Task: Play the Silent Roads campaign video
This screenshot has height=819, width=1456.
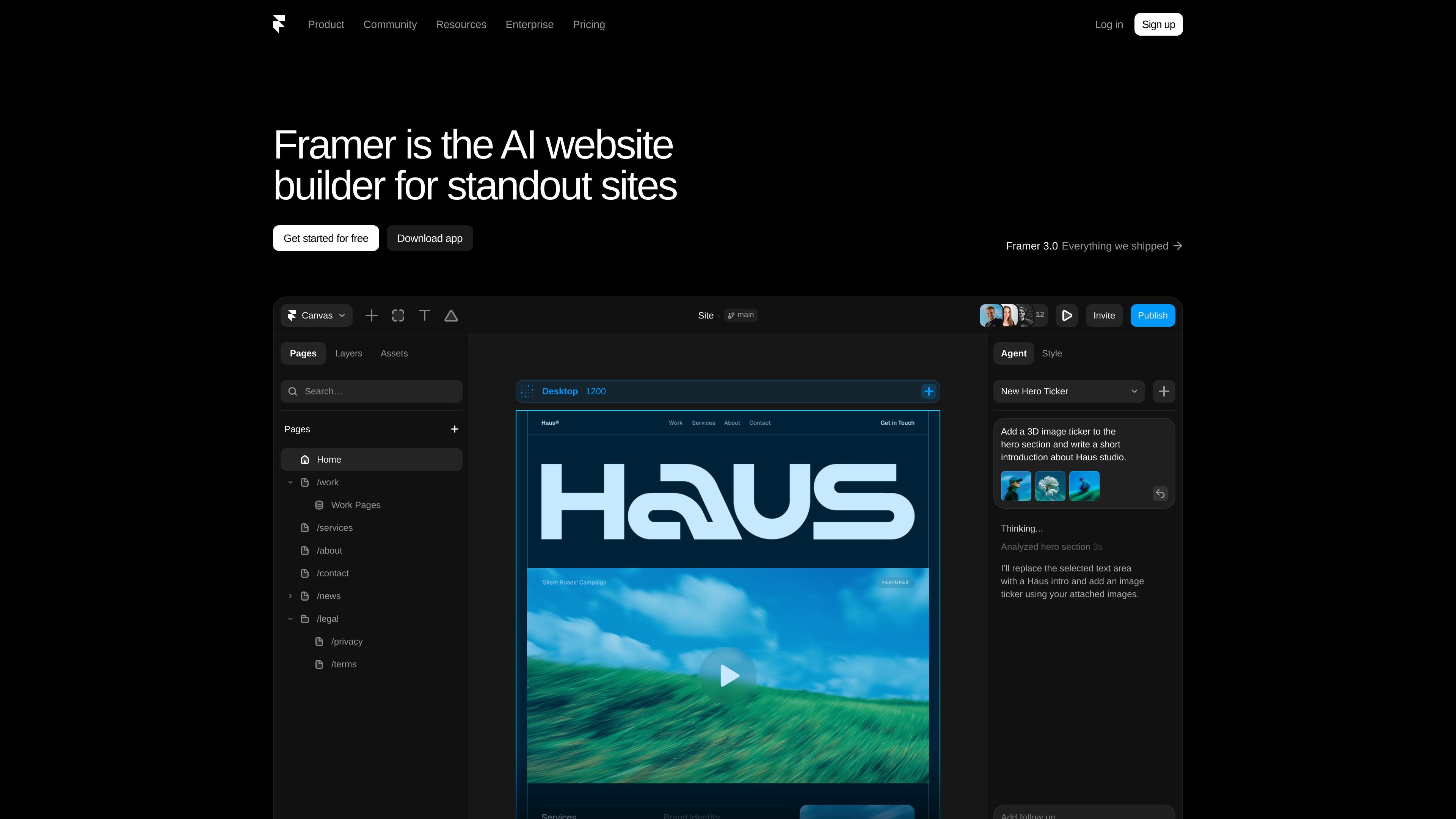Action: coord(728,675)
